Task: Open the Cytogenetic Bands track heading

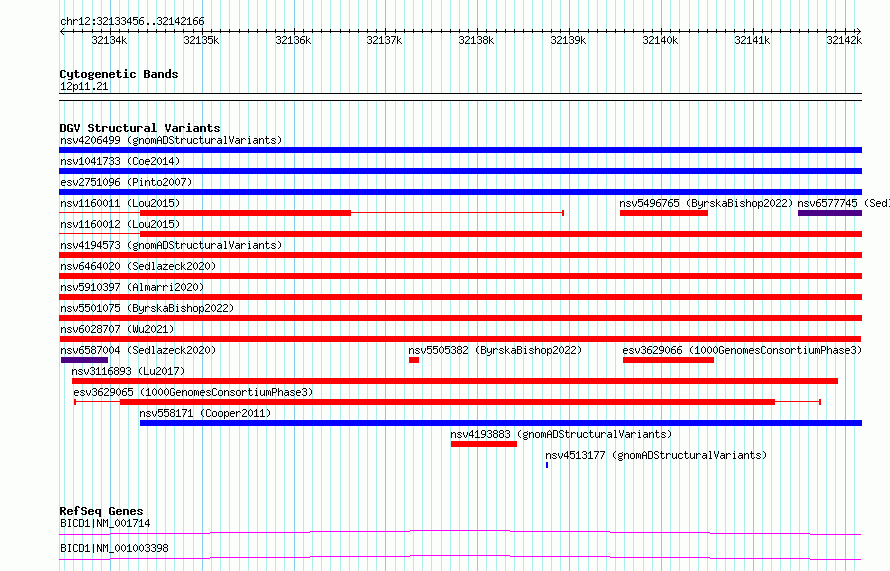Action: click(x=119, y=74)
